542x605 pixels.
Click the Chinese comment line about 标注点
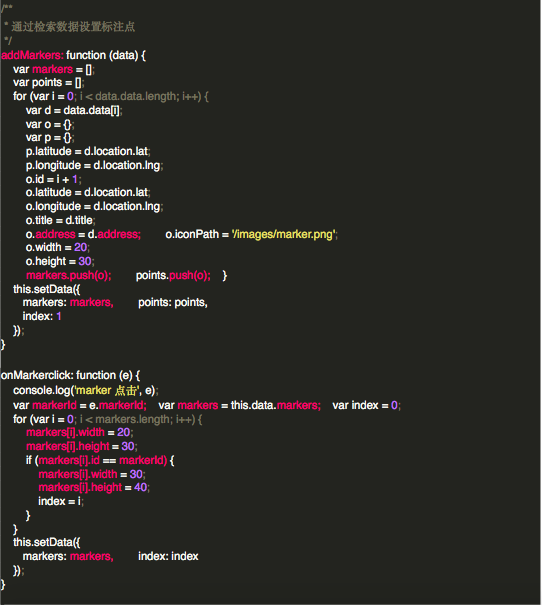[x=69, y=27]
